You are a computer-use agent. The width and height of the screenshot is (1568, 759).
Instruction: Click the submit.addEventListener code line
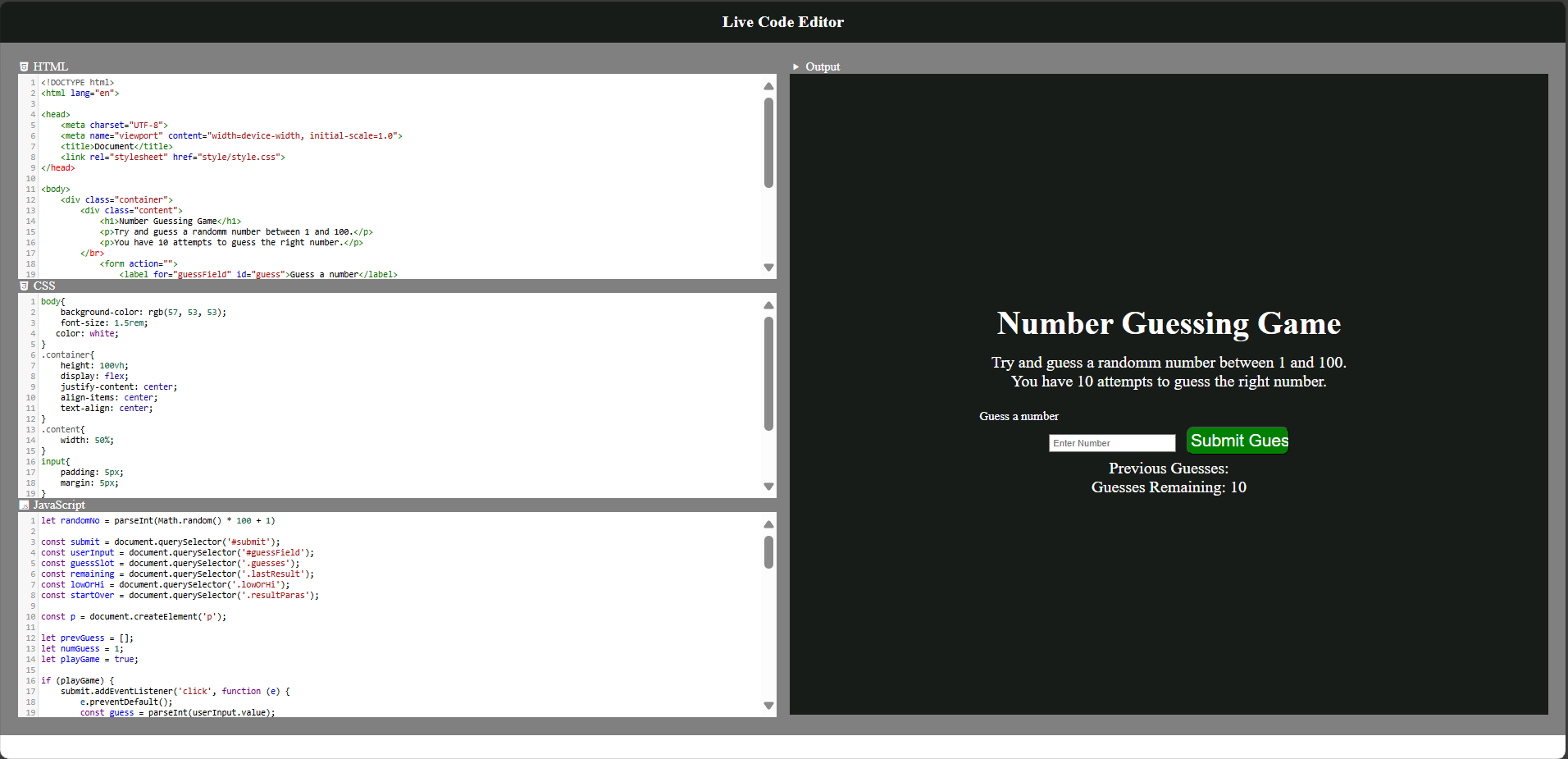coord(175,692)
